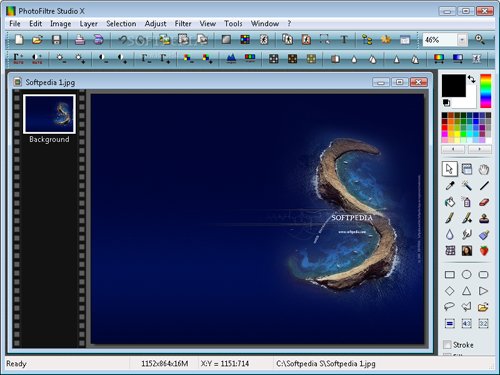The width and height of the screenshot is (500, 375).
Task: Click the Save floppy disk icon
Action: (x=56, y=40)
